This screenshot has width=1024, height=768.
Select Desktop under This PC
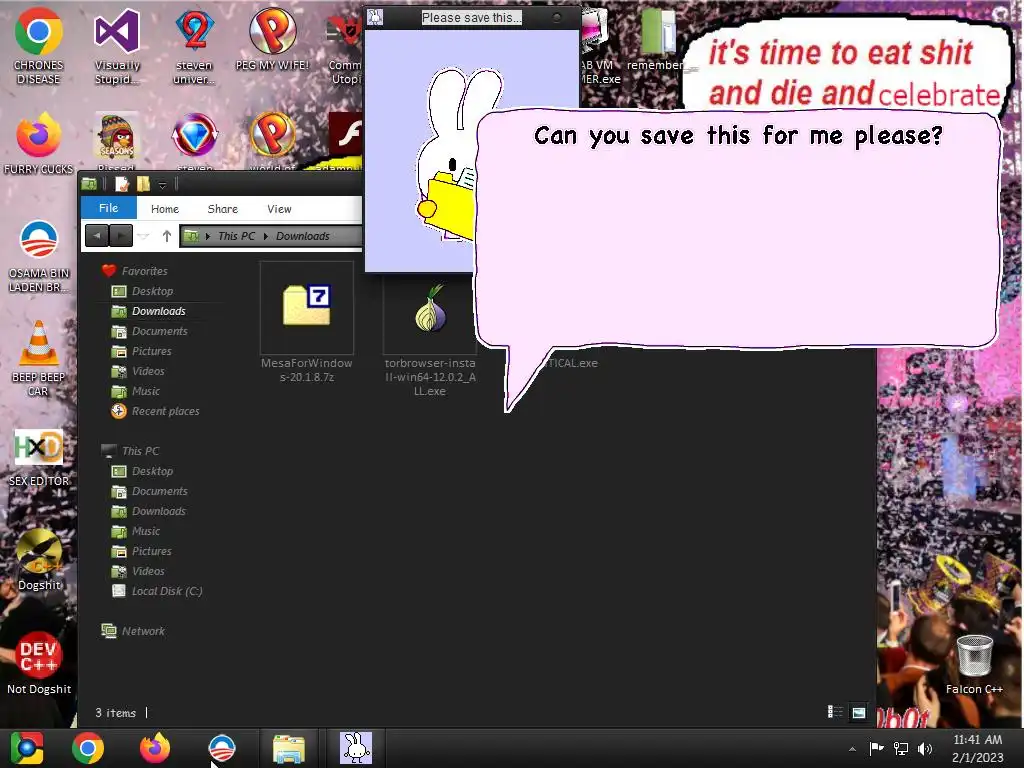[152, 471]
